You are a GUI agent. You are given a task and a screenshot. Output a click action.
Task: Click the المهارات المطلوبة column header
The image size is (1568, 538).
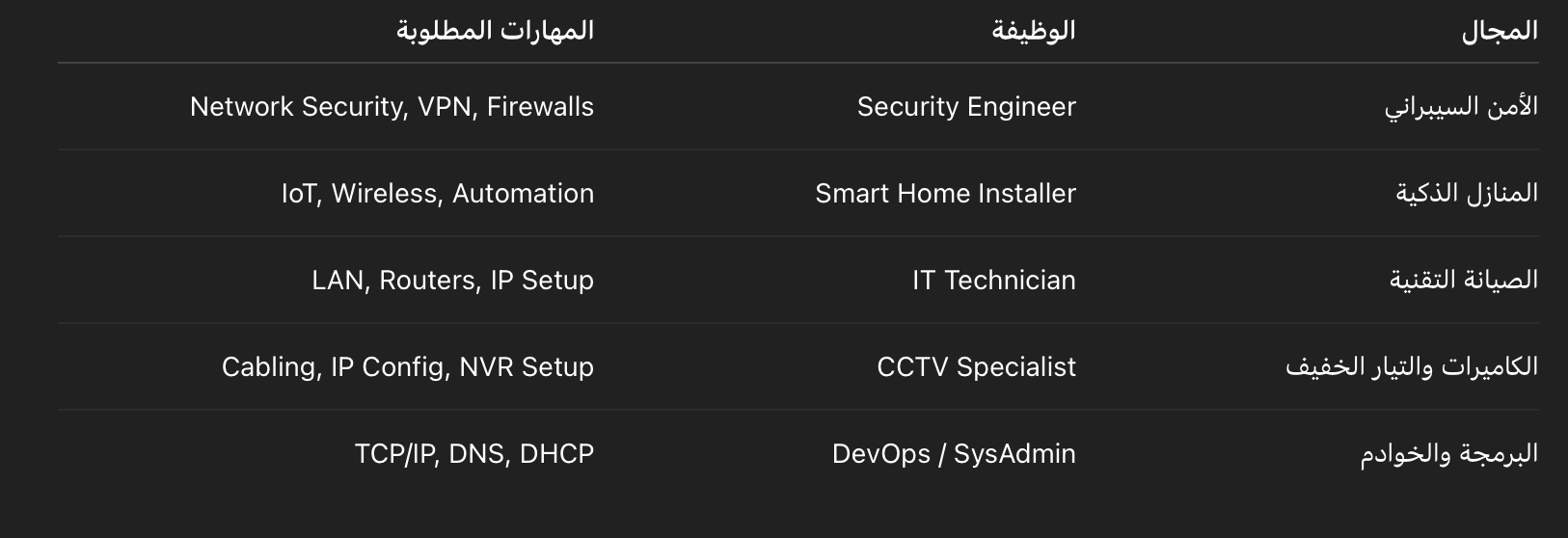(x=495, y=31)
